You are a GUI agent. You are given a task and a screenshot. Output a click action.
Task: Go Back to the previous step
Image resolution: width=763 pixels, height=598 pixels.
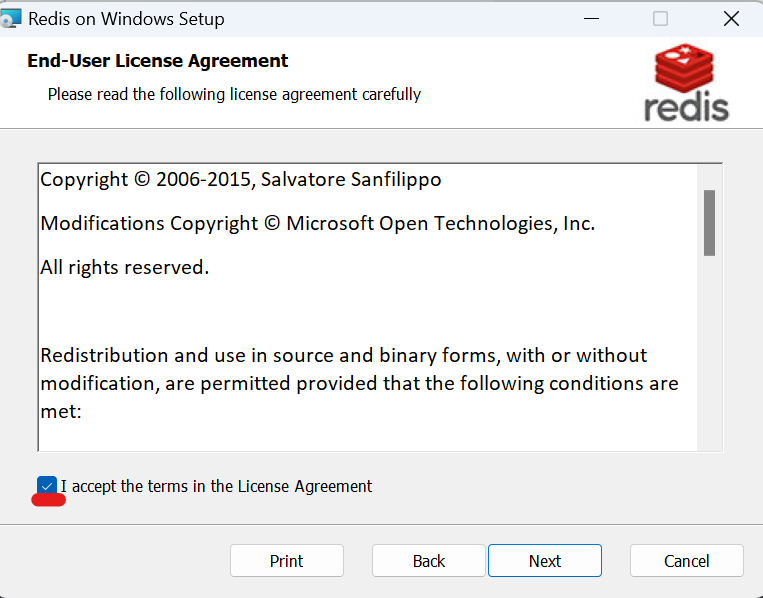[429, 561]
